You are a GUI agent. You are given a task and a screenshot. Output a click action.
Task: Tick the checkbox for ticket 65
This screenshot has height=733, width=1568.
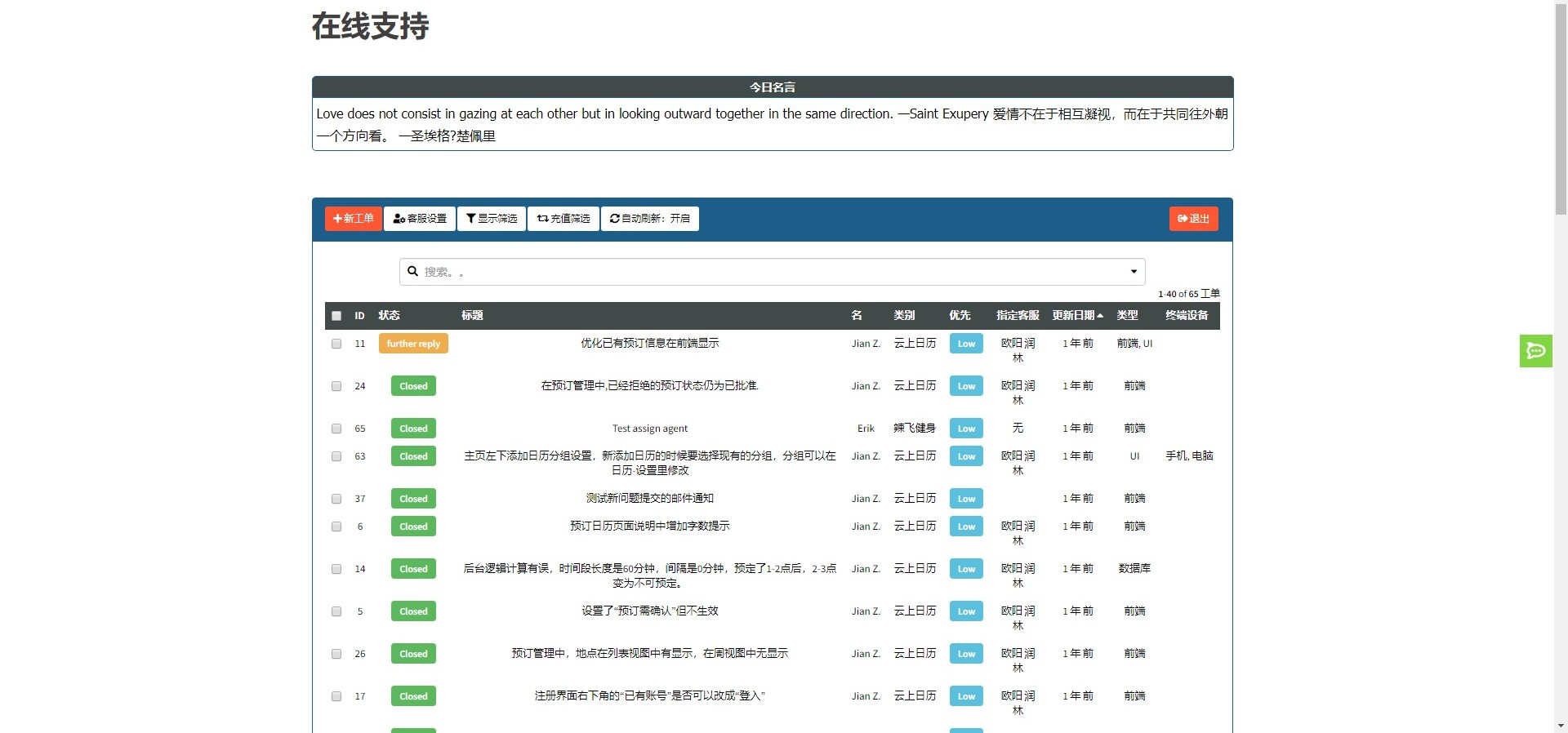(336, 429)
